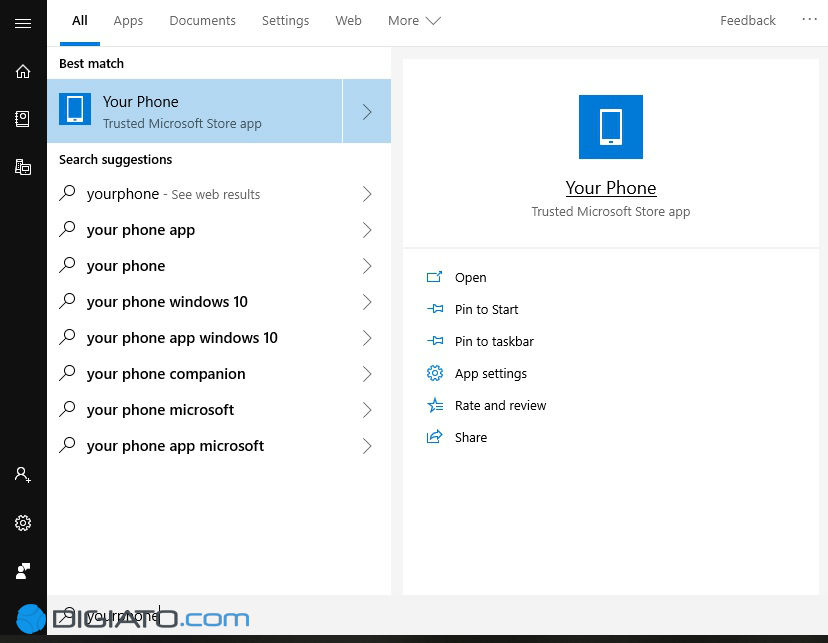The width and height of the screenshot is (828, 643).
Task: Open the more options ellipsis menu
Action: [810, 20]
